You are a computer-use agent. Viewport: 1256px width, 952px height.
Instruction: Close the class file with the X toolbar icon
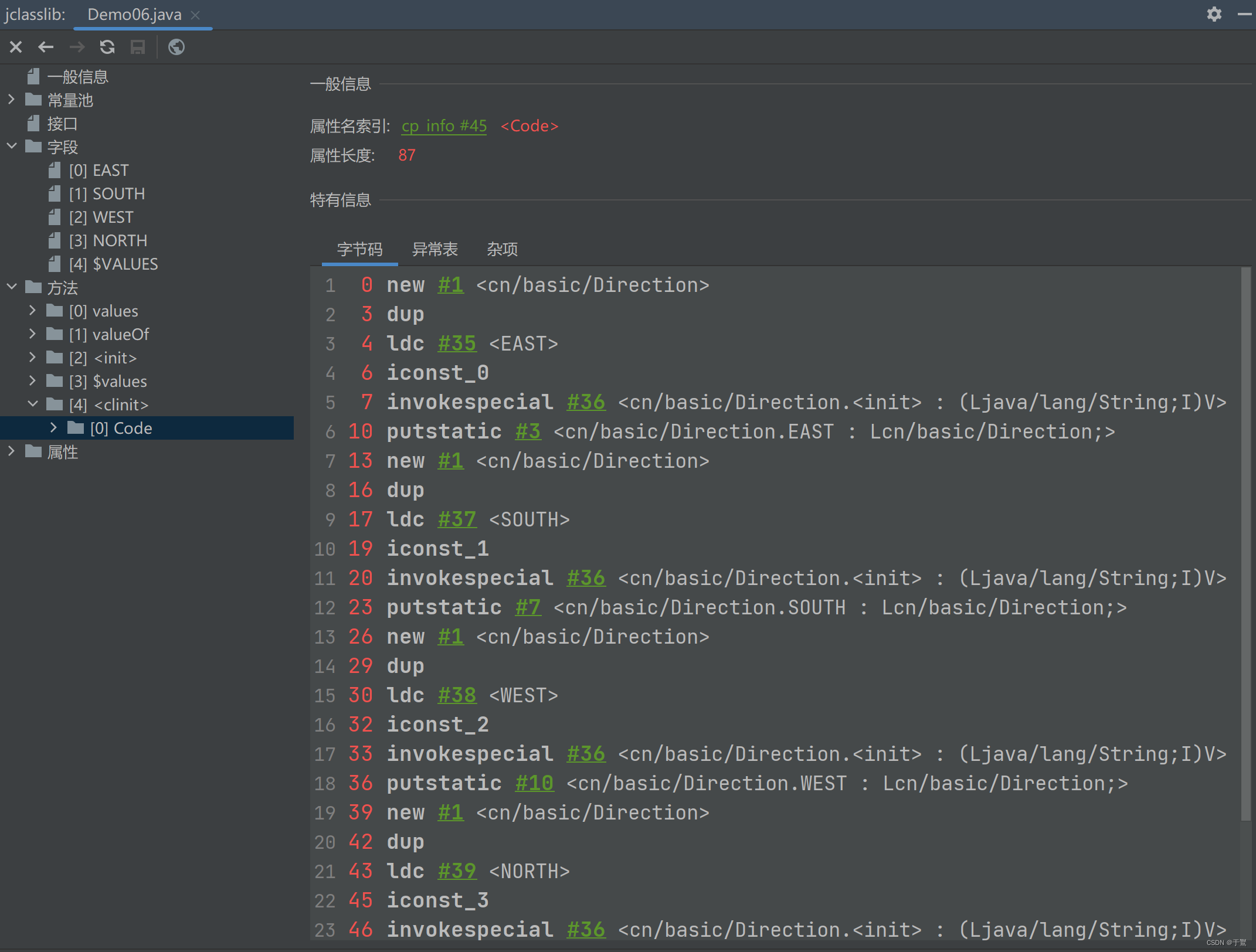click(15, 47)
